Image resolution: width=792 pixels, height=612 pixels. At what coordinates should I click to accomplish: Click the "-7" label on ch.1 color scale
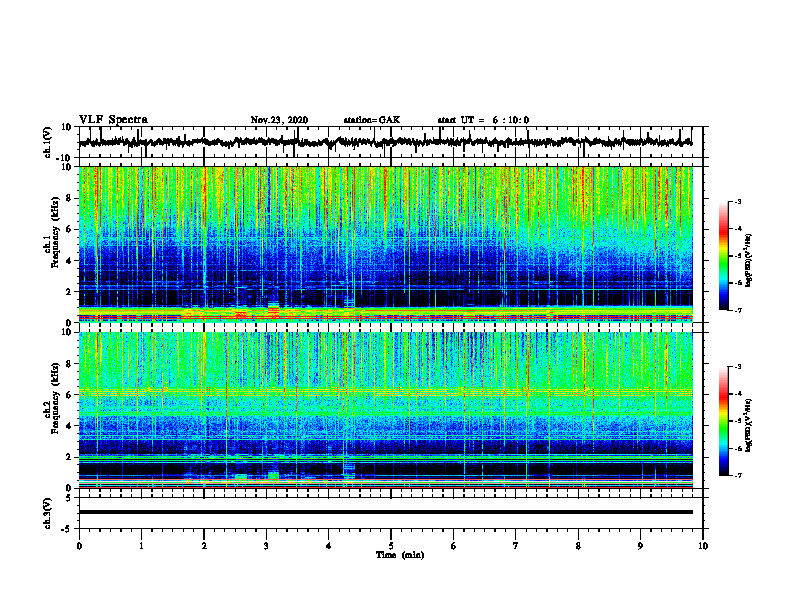(738, 310)
